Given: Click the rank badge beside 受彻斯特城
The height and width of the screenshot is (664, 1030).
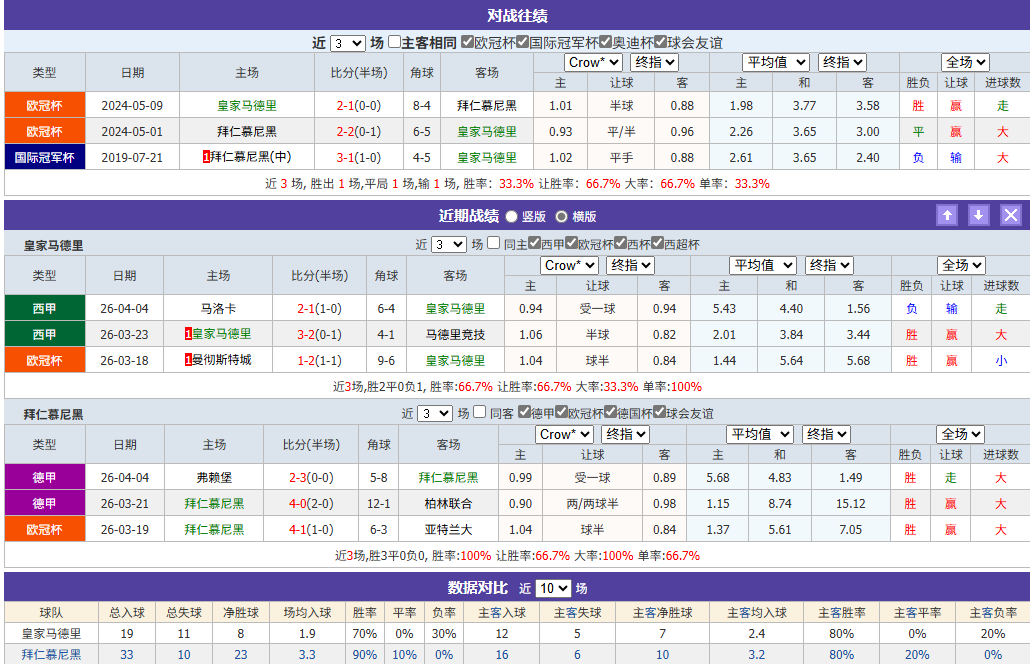Looking at the screenshot, I should (x=188, y=360).
